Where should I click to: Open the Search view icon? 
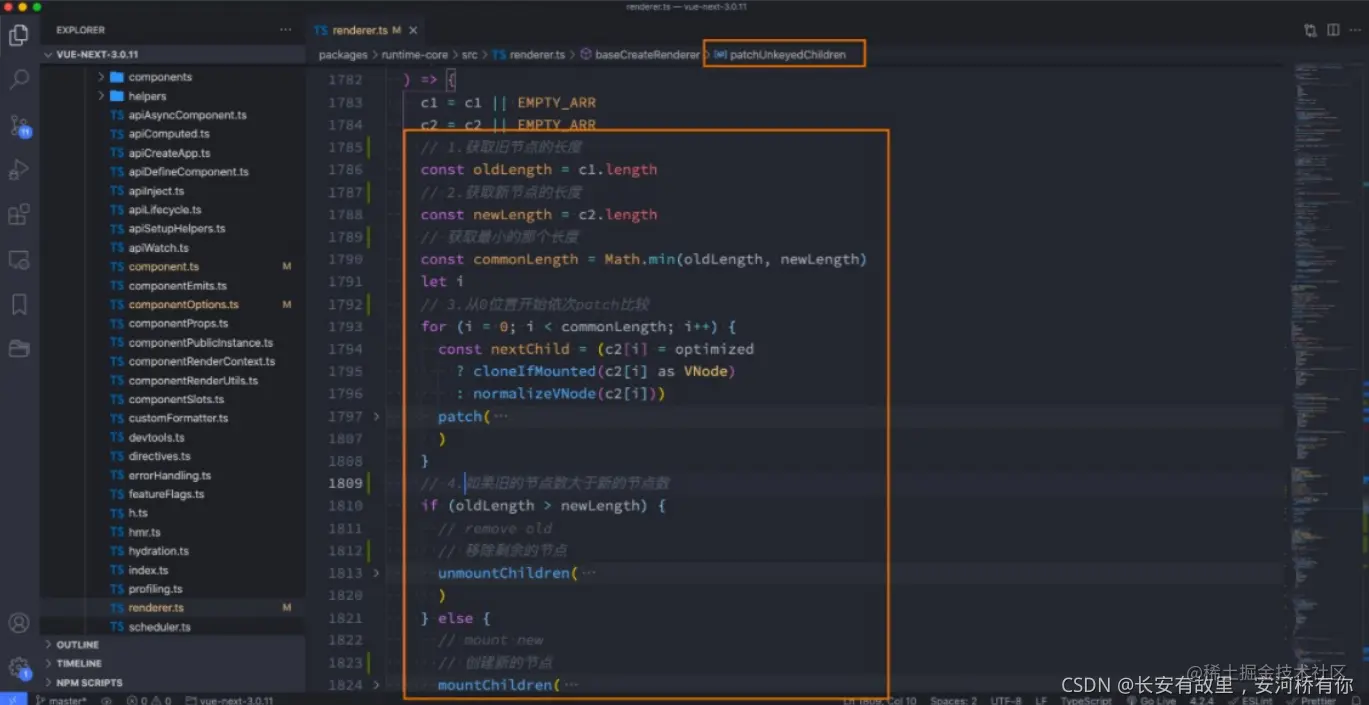[18, 80]
